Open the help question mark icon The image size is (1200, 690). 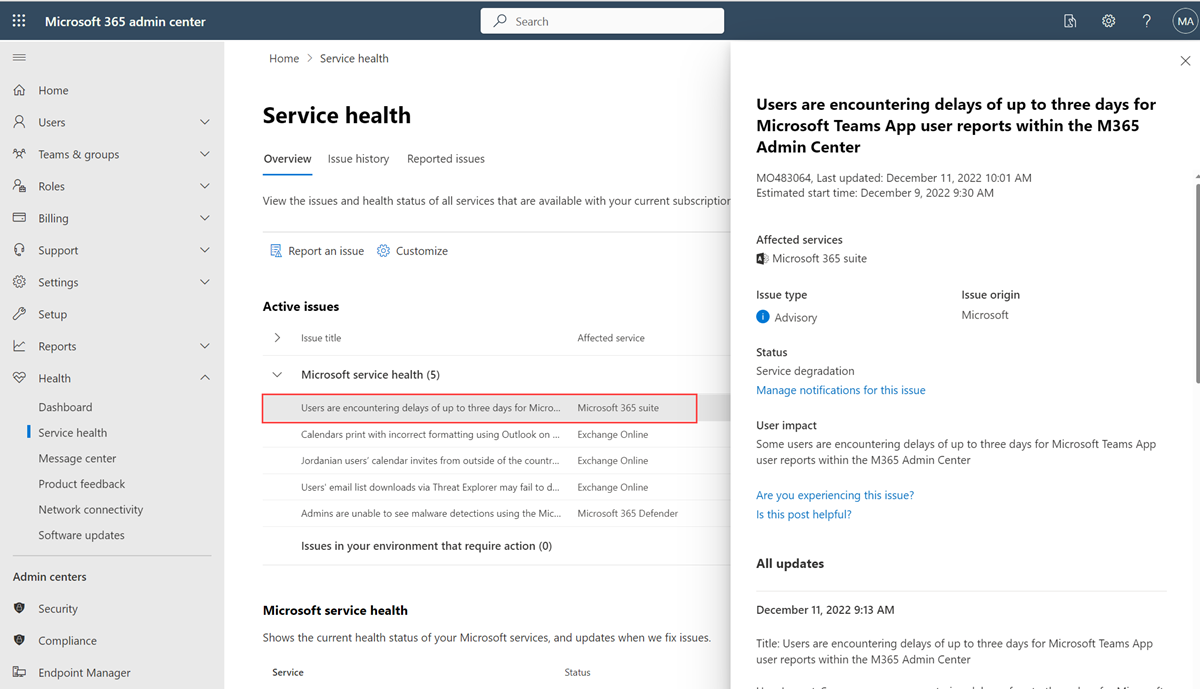(x=1147, y=21)
